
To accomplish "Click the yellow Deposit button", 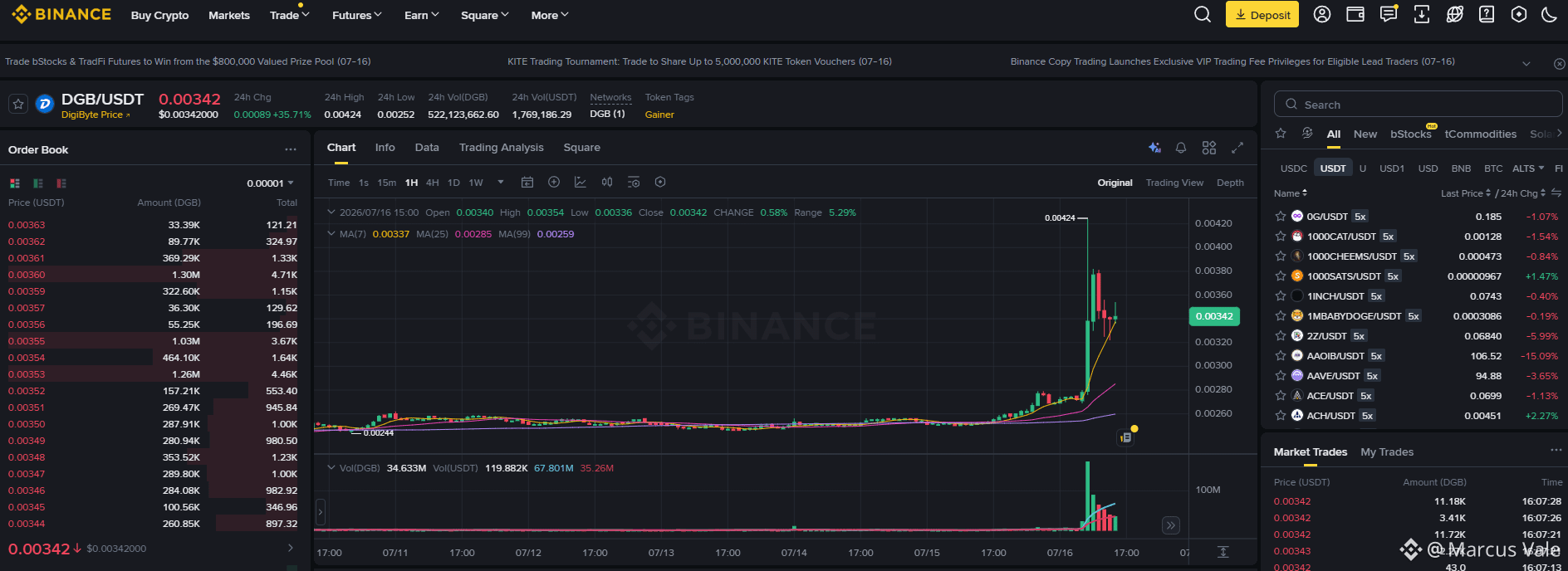I will (x=1262, y=15).
